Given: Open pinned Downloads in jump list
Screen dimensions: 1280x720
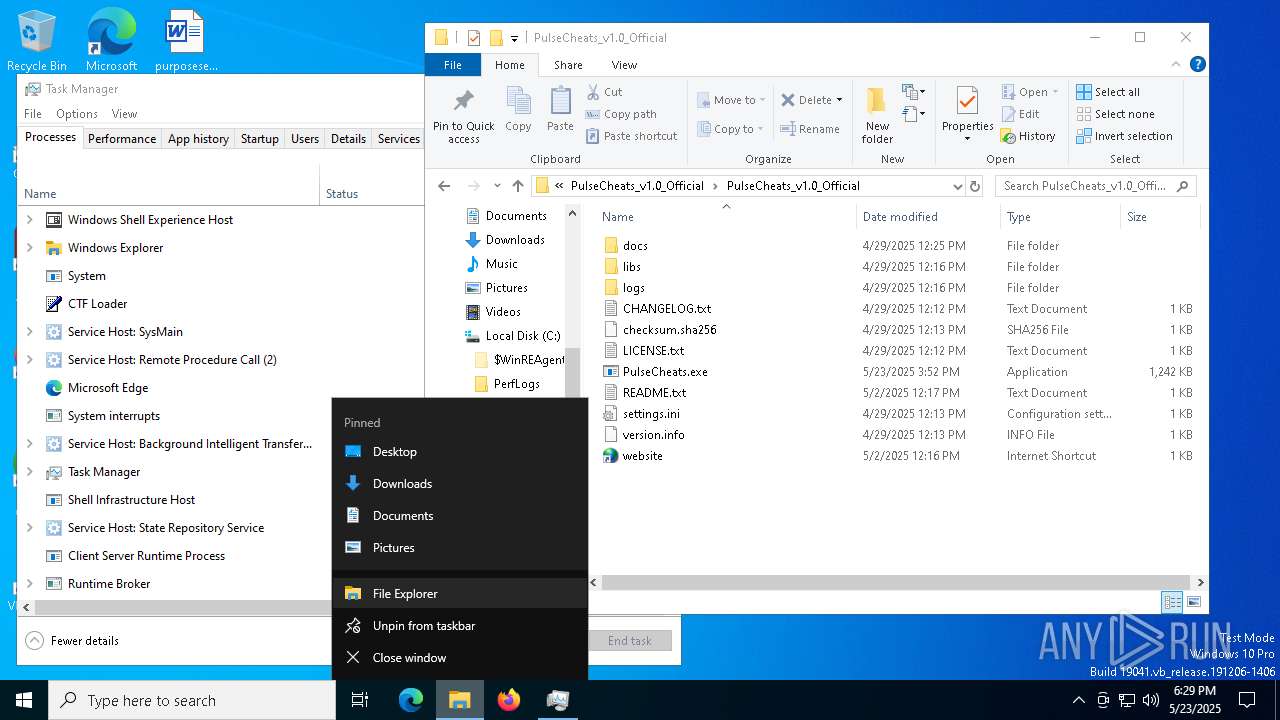Looking at the screenshot, I should click(x=460, y=484).
